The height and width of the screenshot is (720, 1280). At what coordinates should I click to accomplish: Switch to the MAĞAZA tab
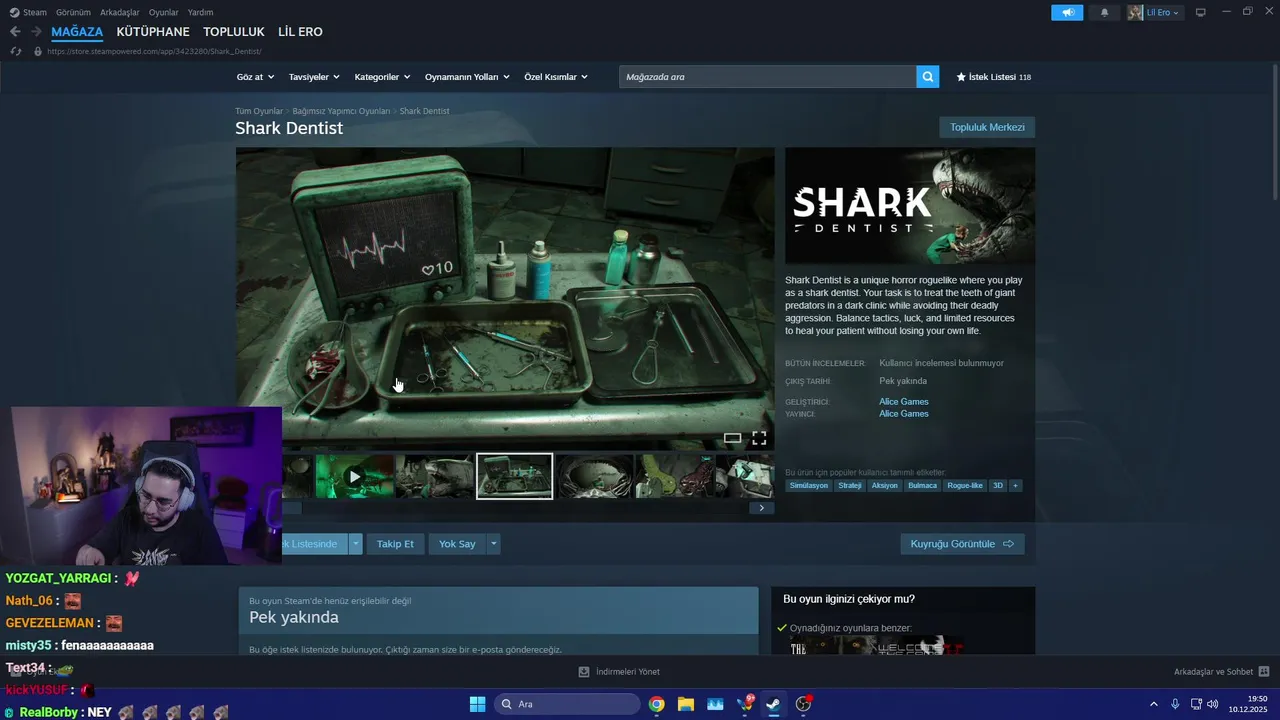(77, 32)
